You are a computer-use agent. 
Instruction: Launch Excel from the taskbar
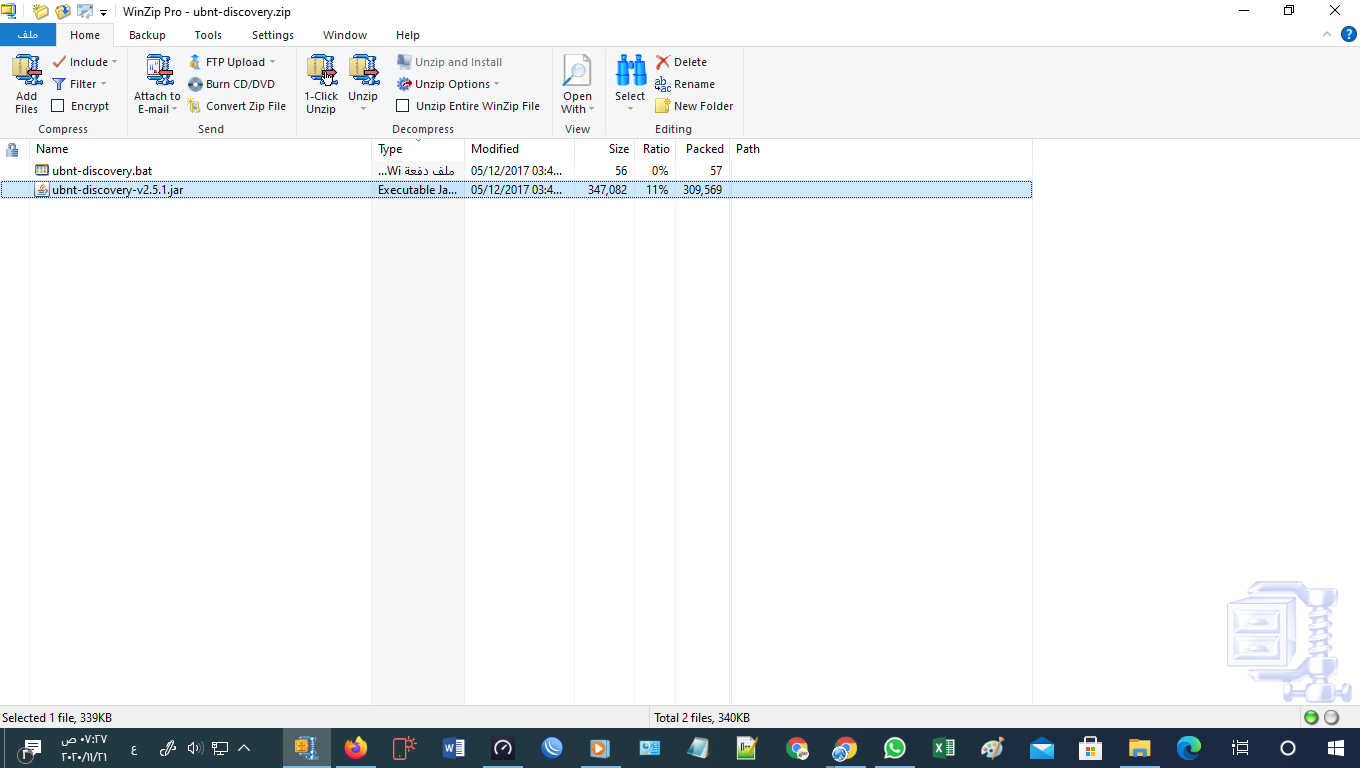tap(943, 748)
